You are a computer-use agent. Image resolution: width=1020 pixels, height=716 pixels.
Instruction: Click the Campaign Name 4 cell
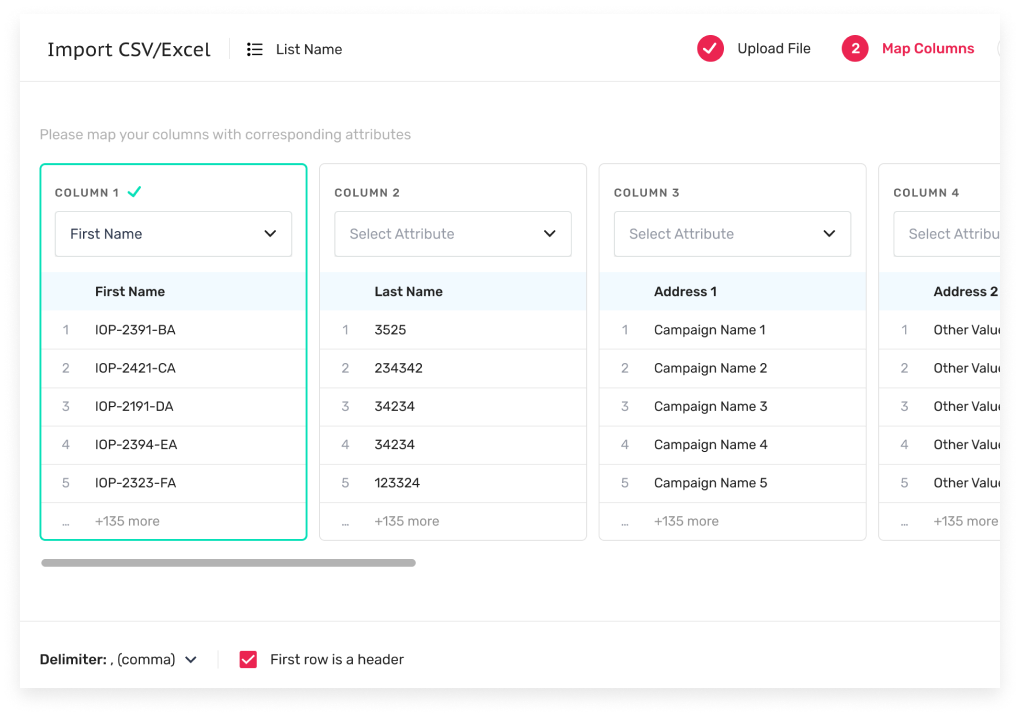tap(710, 445)
